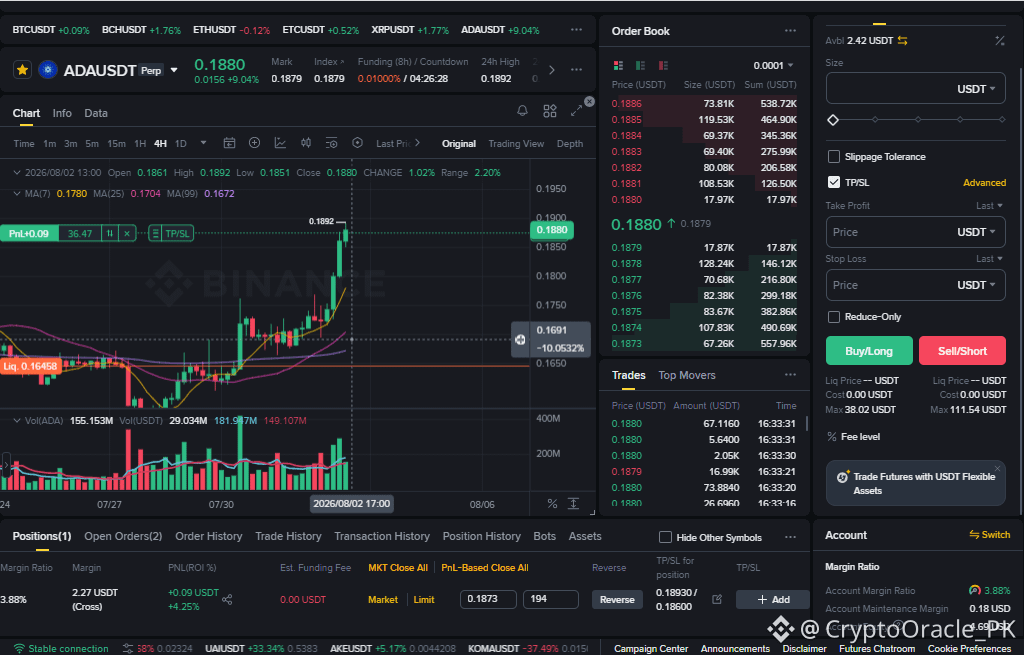Open the Open Orders(2) tab
The image size is (1024, 655).
click(123, 536)
